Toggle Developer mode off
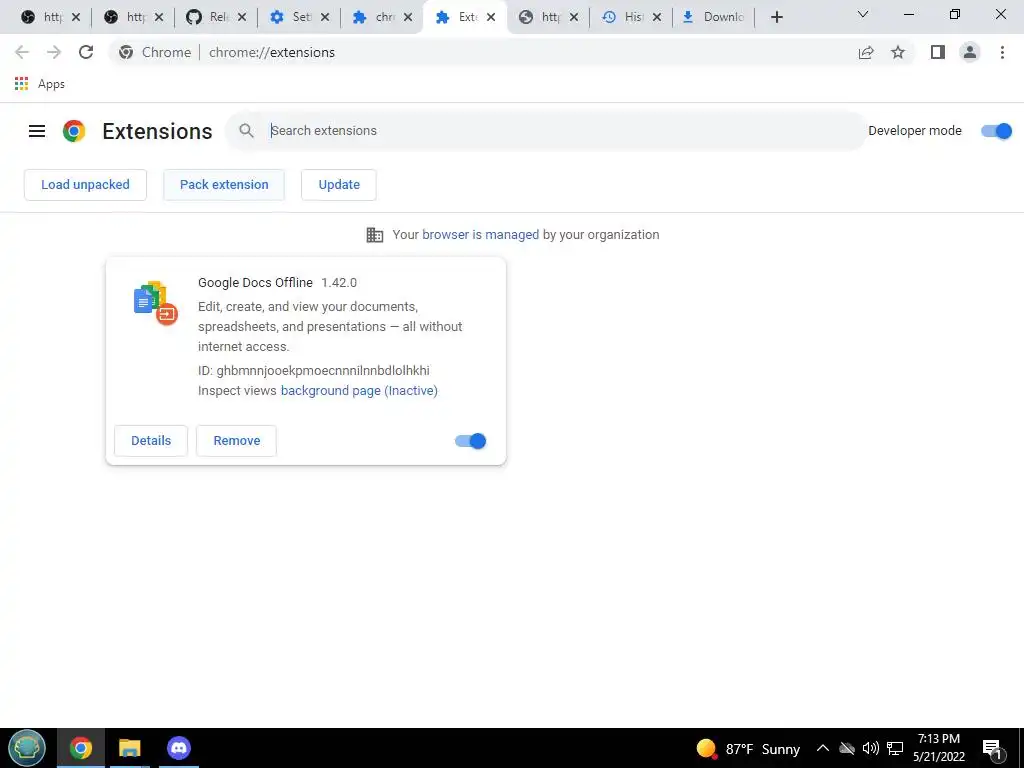The height and width of the screenshot is (768, 1024). click(x=996, y=131)
